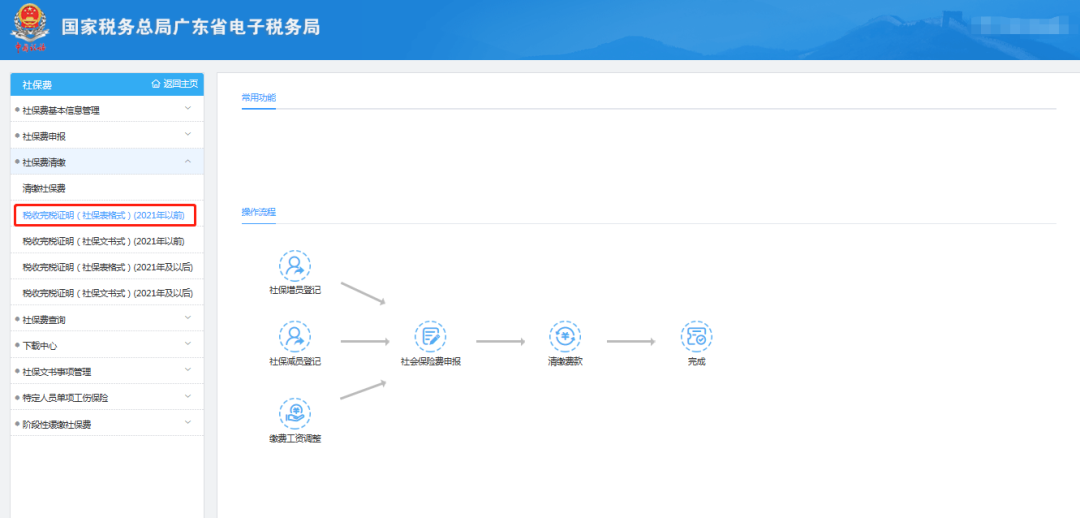
Task: Expand 社保费申报 with its chevron
Action: (188, 134)
